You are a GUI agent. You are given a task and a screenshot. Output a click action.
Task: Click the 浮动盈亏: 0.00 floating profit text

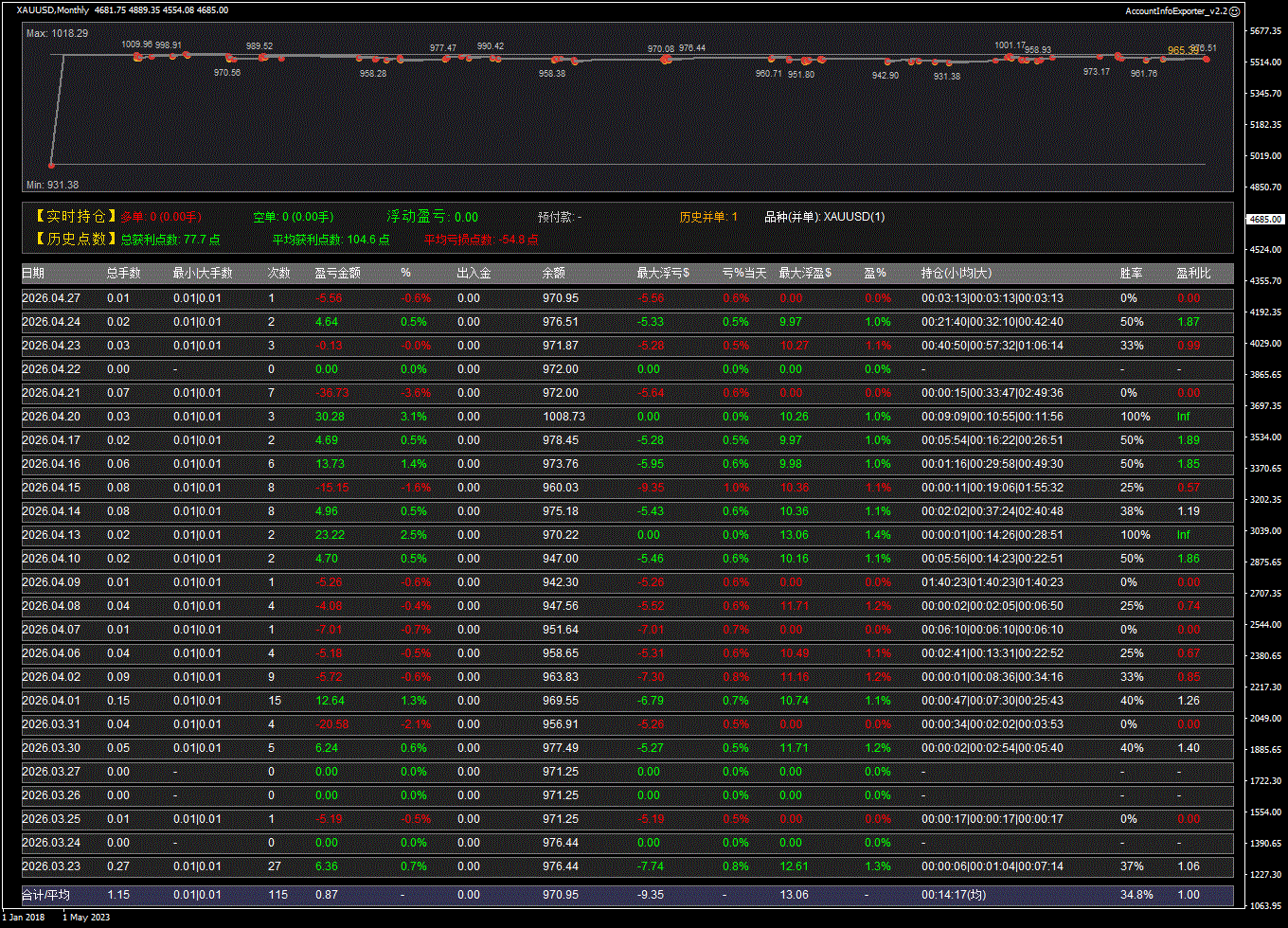[432, 217]
